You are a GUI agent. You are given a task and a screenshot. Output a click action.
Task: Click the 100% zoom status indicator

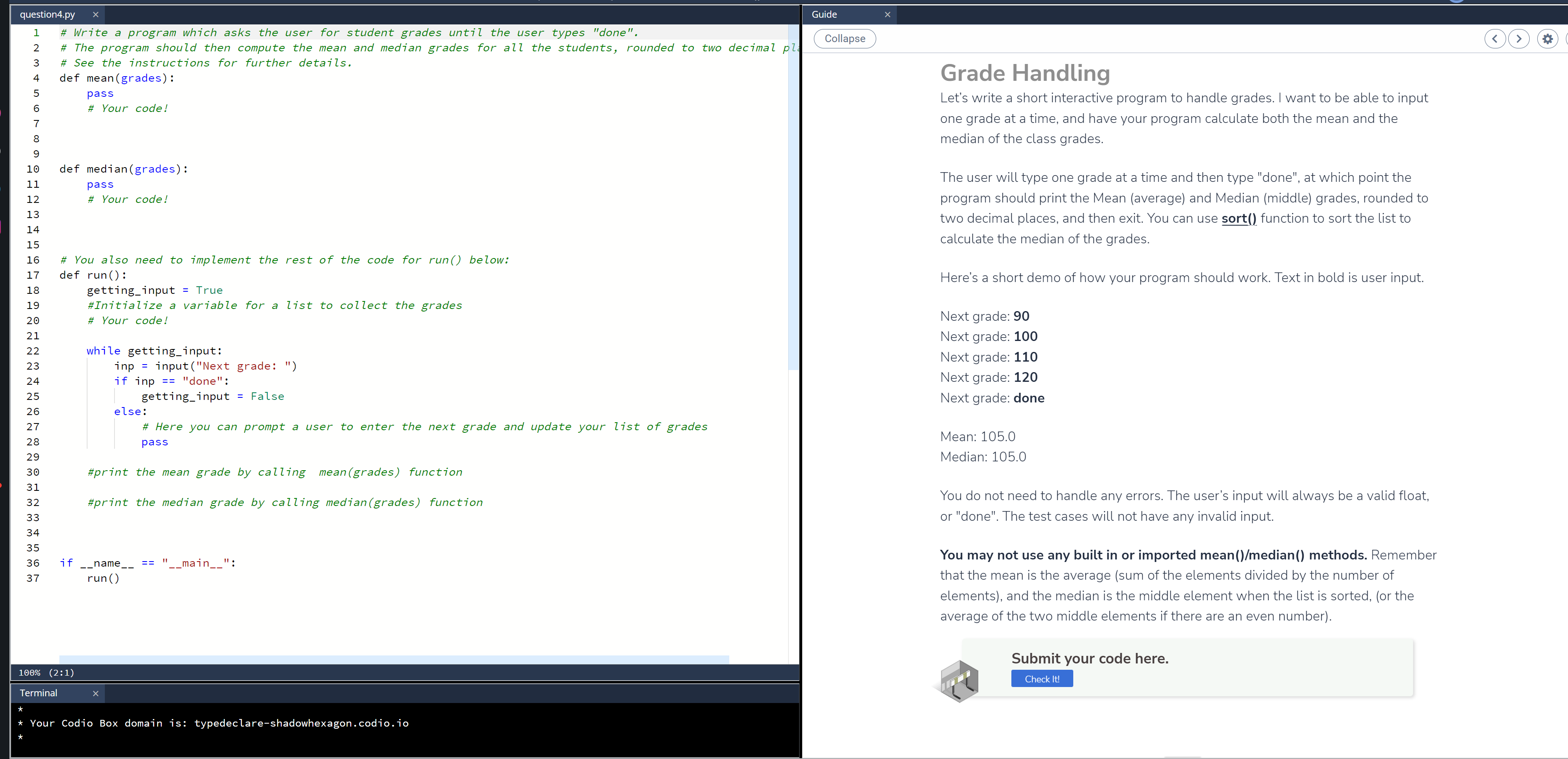coord(29,673)
